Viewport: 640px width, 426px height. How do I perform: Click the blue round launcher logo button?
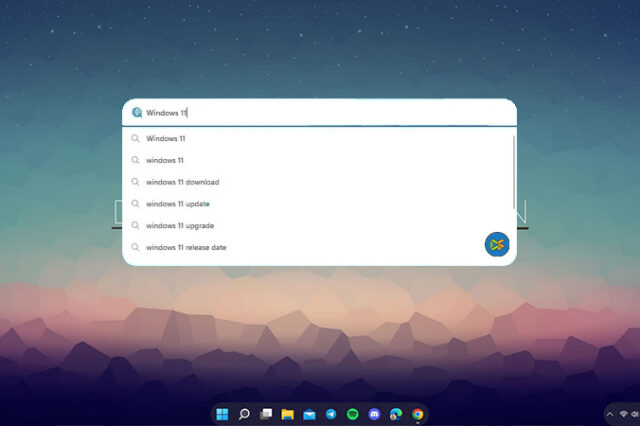coord(497,244)
